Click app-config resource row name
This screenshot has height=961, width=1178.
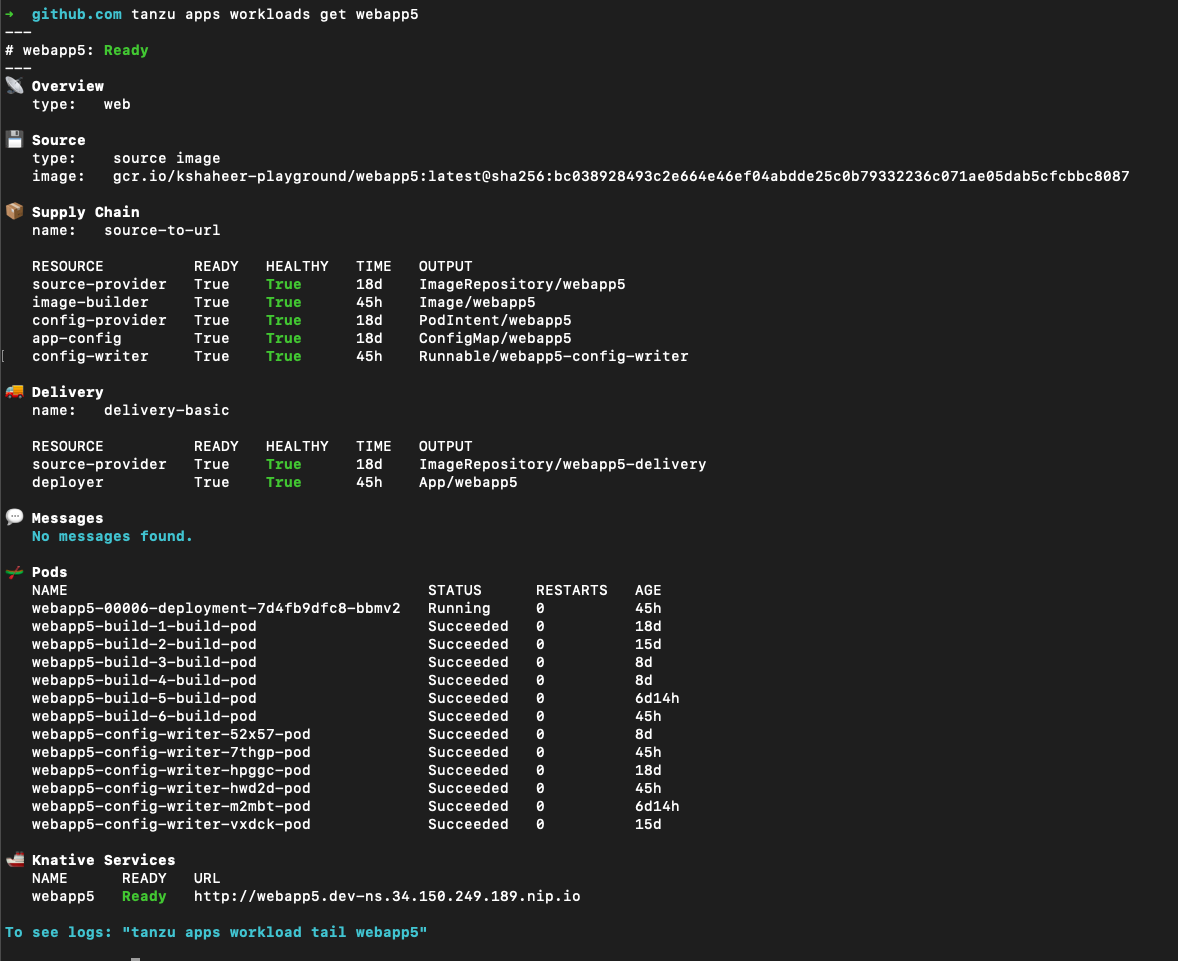click(x=77, y=339)
